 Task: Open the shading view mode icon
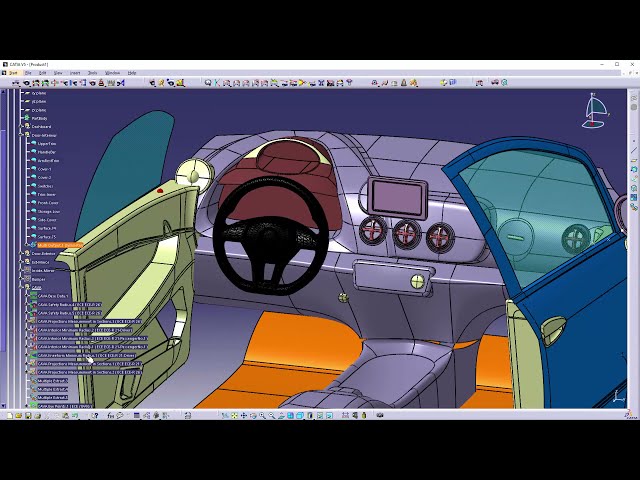tap(310, 416)
